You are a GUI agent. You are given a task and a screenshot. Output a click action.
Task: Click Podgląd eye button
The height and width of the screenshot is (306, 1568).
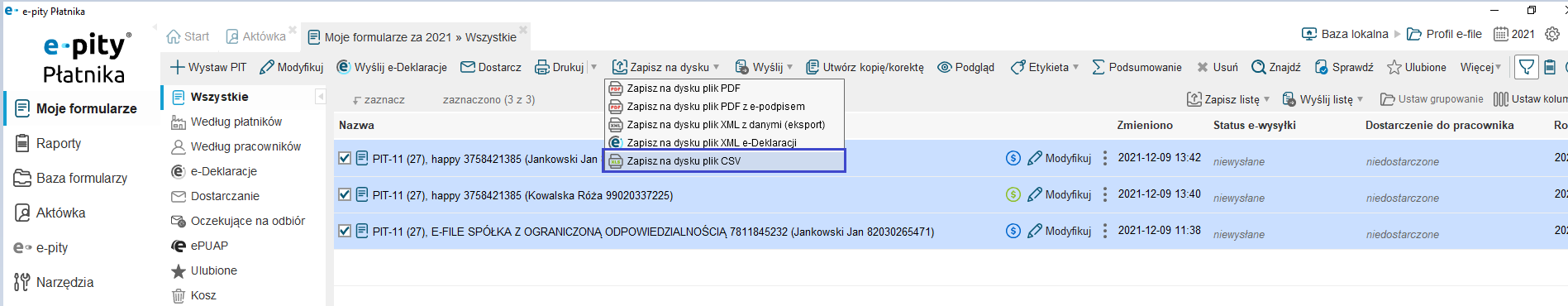coord(965,67)
